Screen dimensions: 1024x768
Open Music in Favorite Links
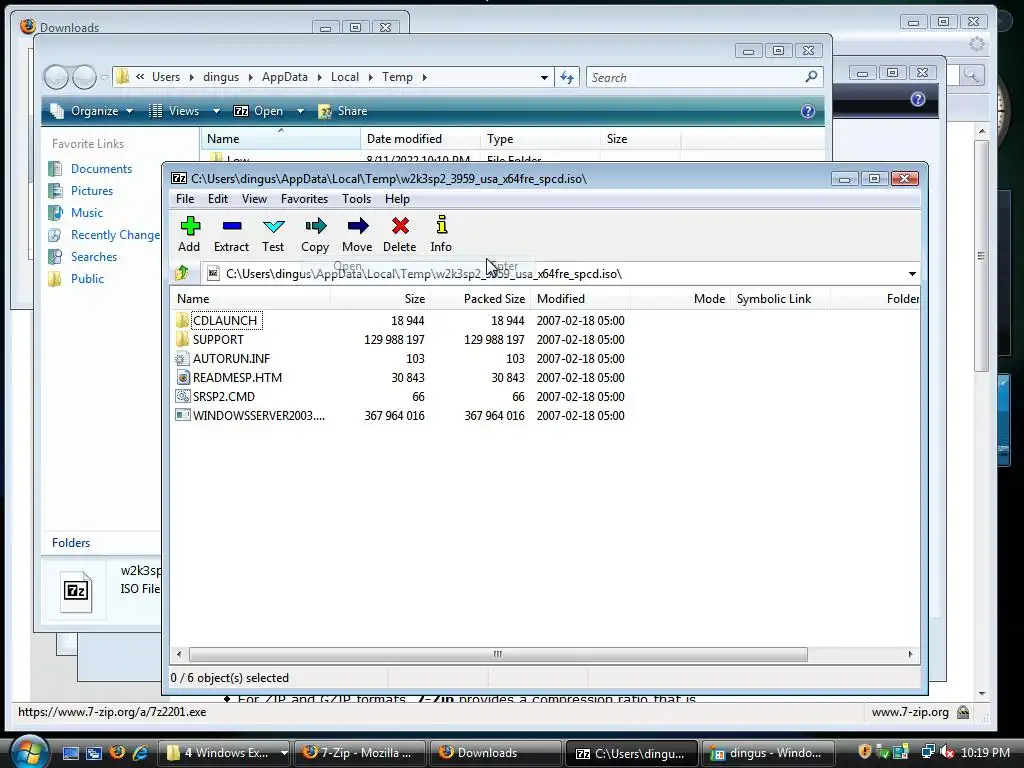tap(87, 213)
